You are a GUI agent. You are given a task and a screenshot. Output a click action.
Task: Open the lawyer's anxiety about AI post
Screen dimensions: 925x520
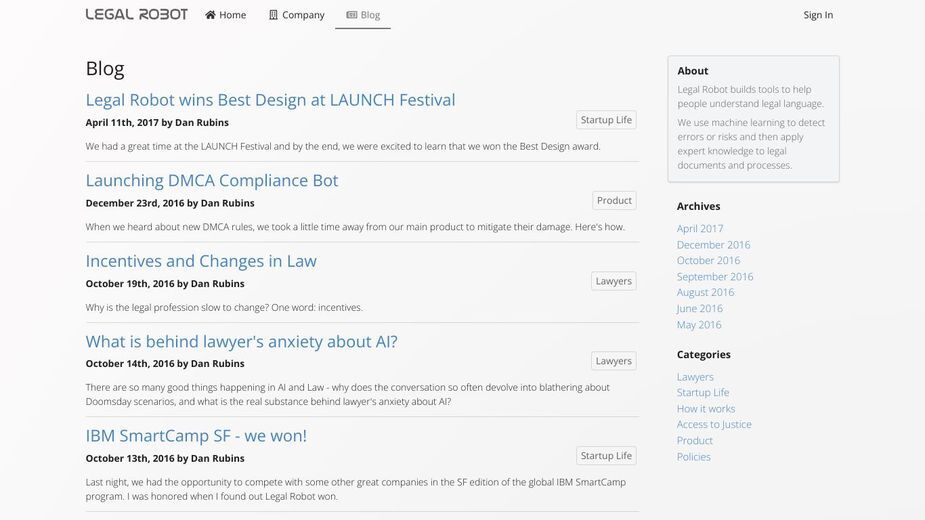click(241, 341)
